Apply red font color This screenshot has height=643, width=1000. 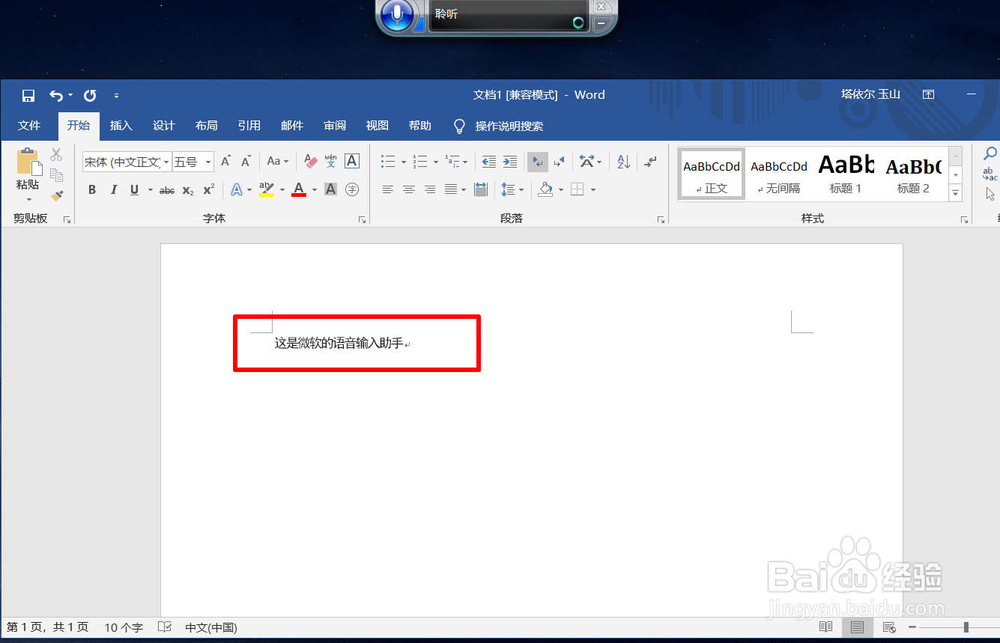point(298,190)
